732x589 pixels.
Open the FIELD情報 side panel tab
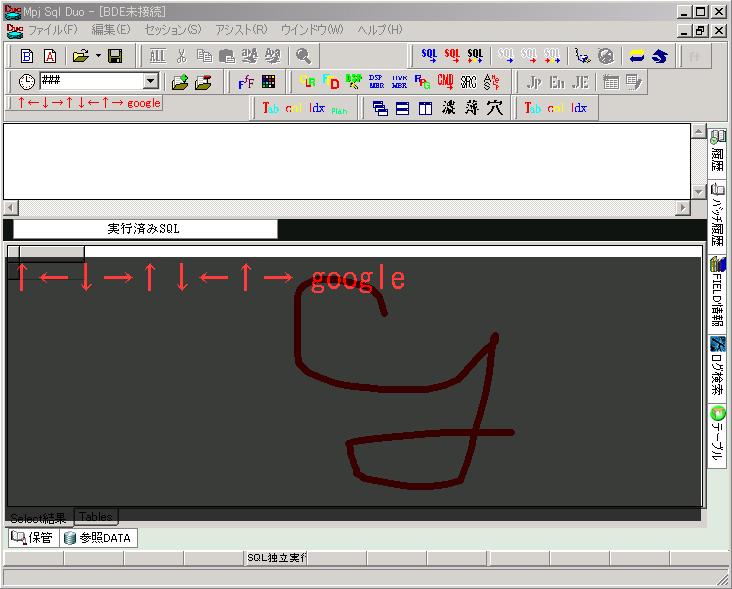(717, 293)
